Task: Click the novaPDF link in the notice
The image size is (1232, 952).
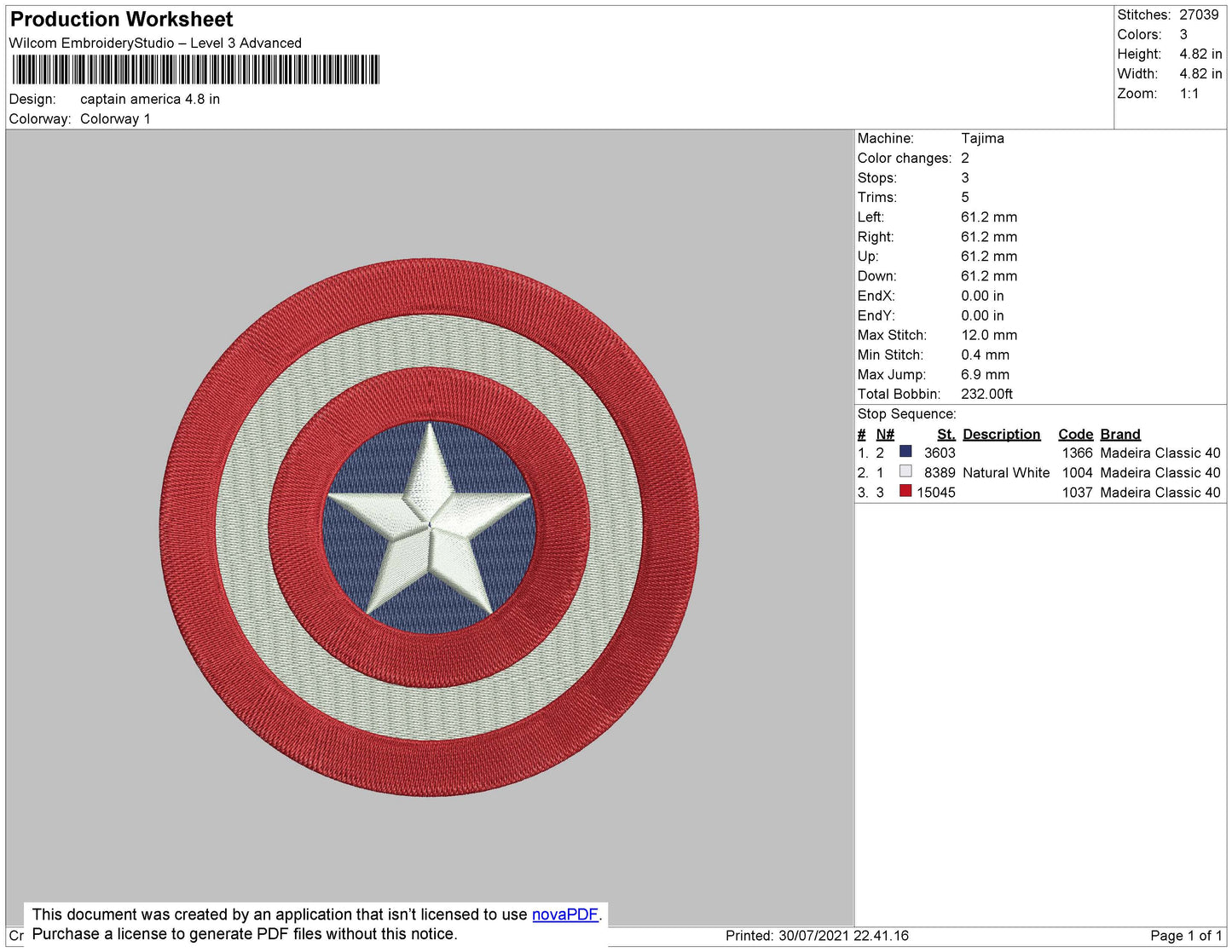Action: [565, 914]
